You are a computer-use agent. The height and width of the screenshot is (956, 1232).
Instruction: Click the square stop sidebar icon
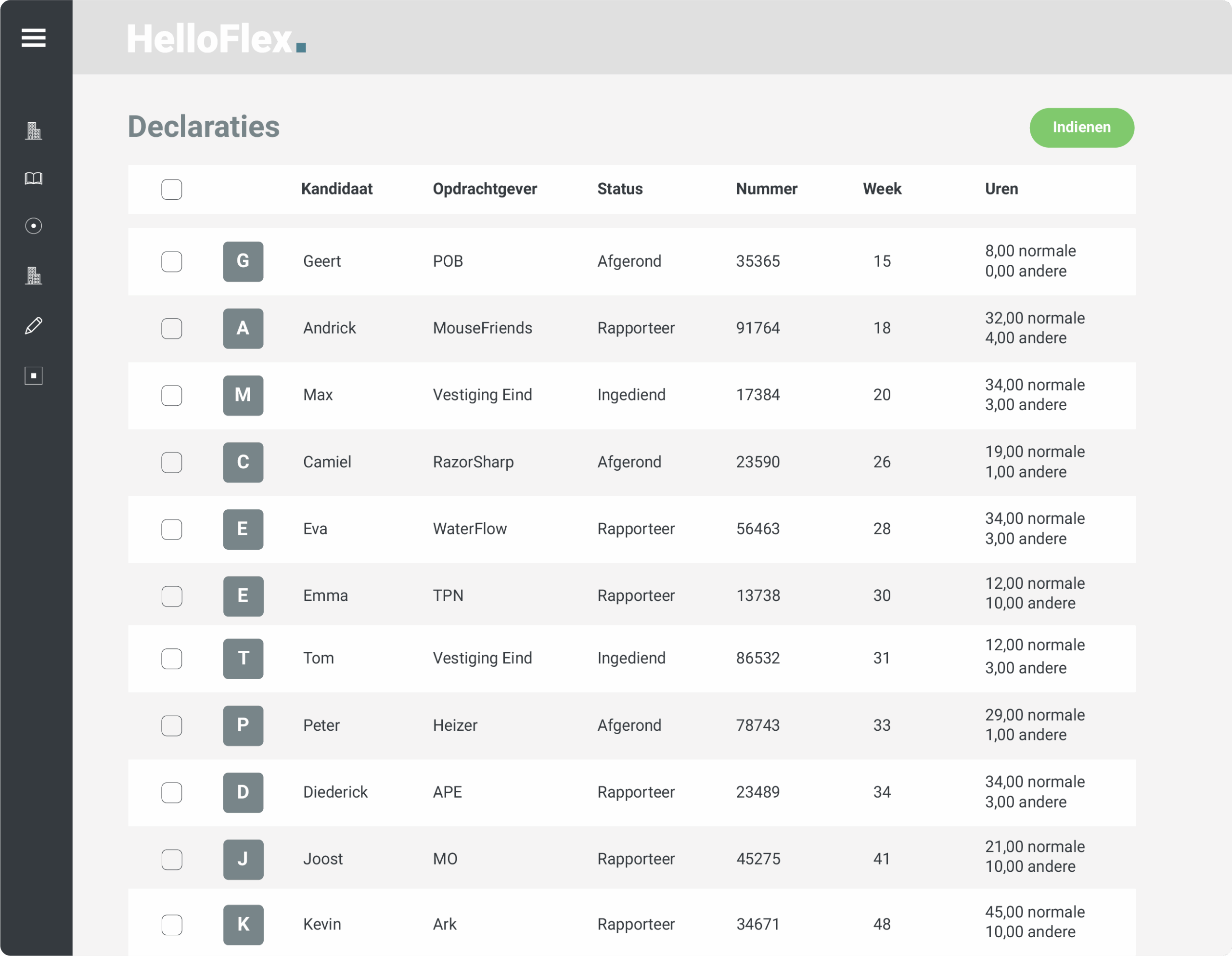(x=33, y=375)
